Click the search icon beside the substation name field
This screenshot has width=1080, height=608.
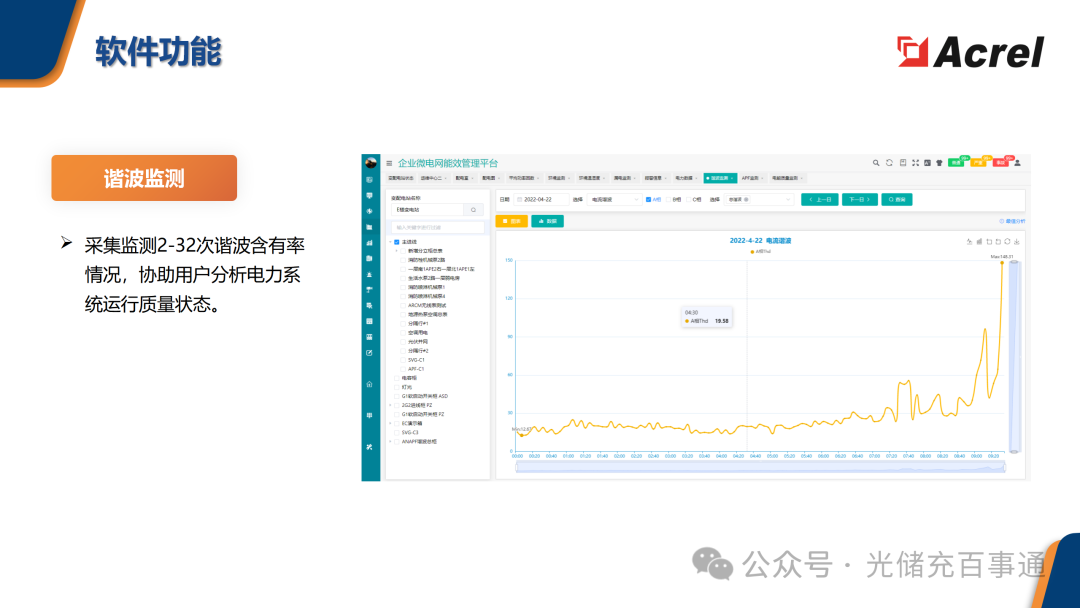pyautogui.click(x=473, y=210)
